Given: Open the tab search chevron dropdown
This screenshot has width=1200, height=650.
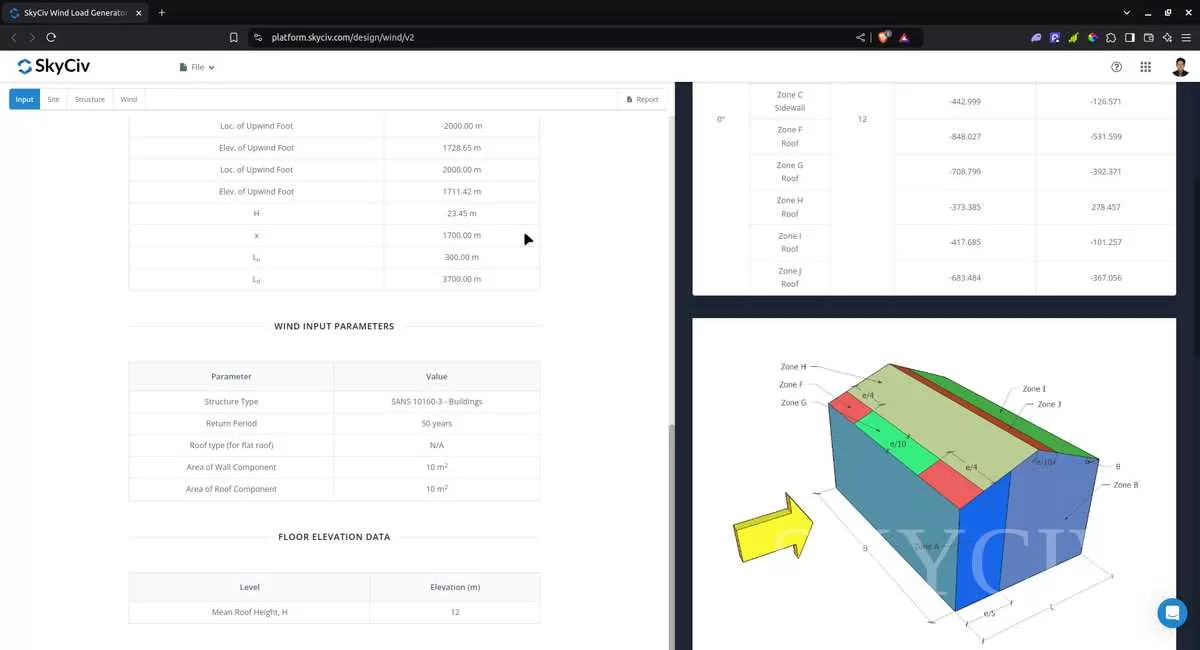Looking at the screenshot, I should point(1127,12).
